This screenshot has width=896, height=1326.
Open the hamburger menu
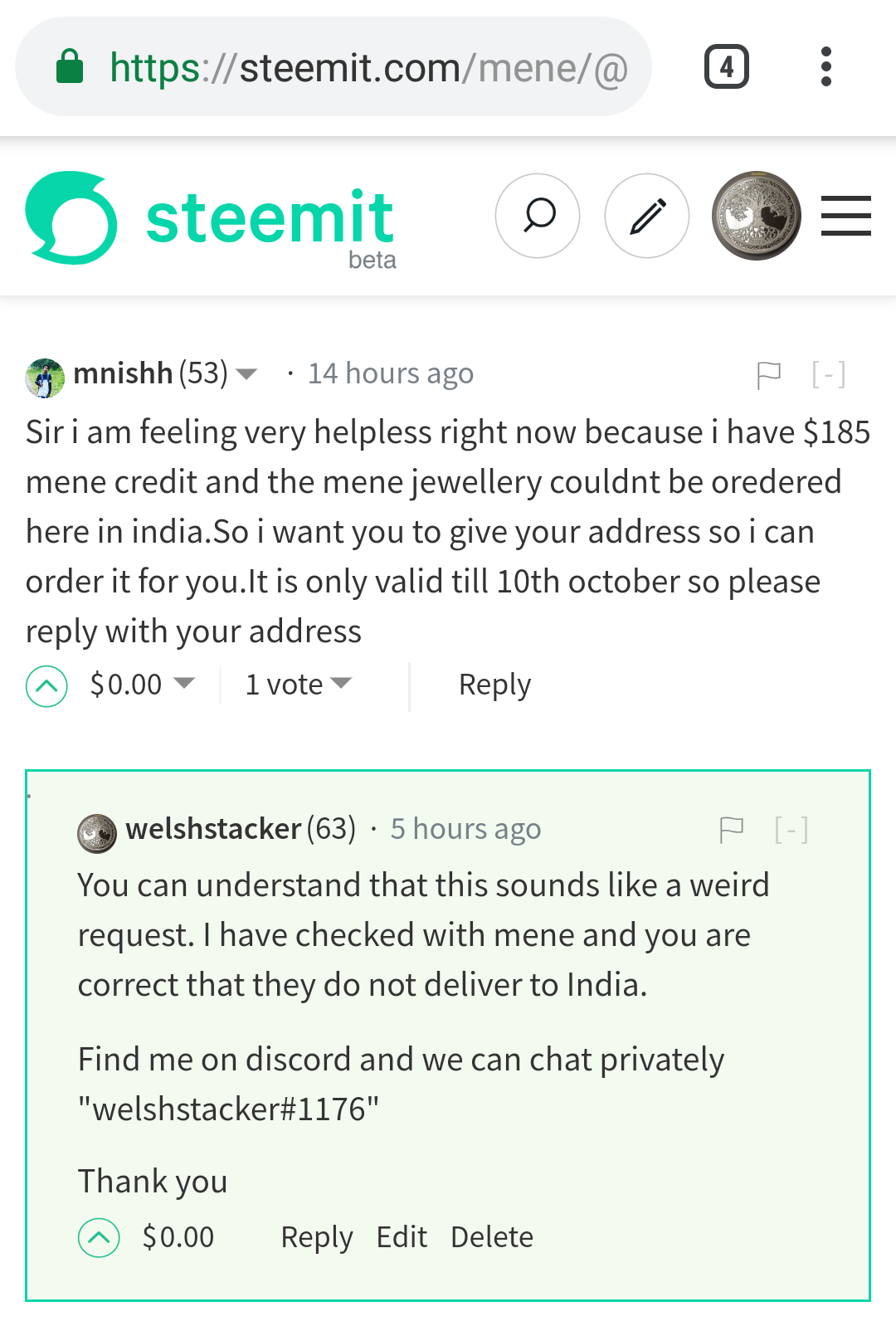(846, 216)
